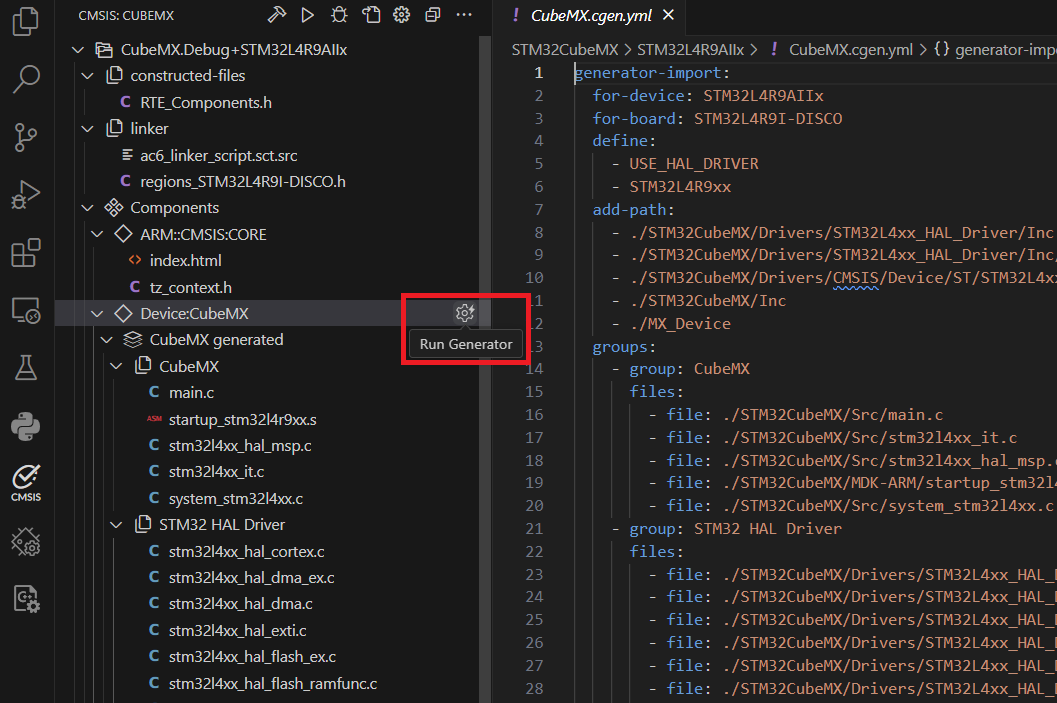Collapse the Components node
This screenshot has width=1057, height=703.
pyautogui.click(x=88, y=208)
